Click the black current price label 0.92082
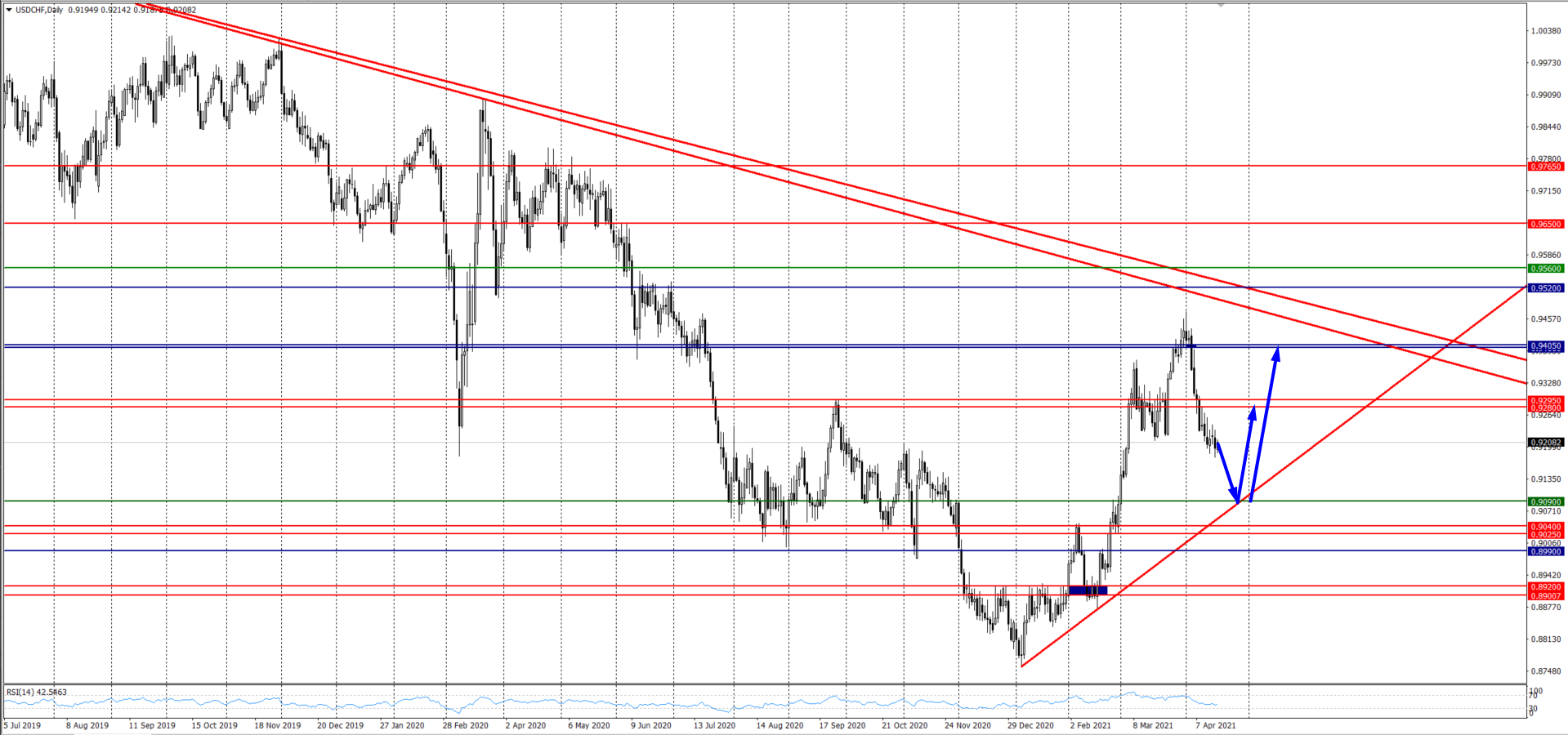The width and height of the screenshot is (1568, 735). coord(1546,443)
